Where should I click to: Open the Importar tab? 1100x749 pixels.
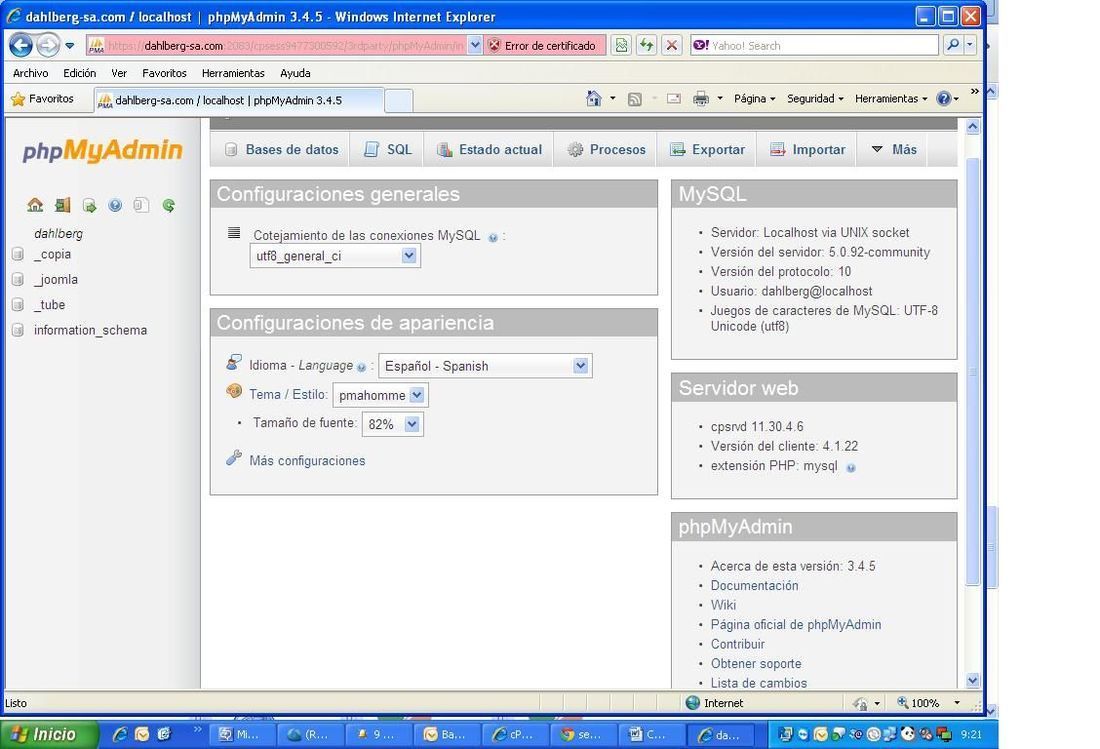point(807,149)
